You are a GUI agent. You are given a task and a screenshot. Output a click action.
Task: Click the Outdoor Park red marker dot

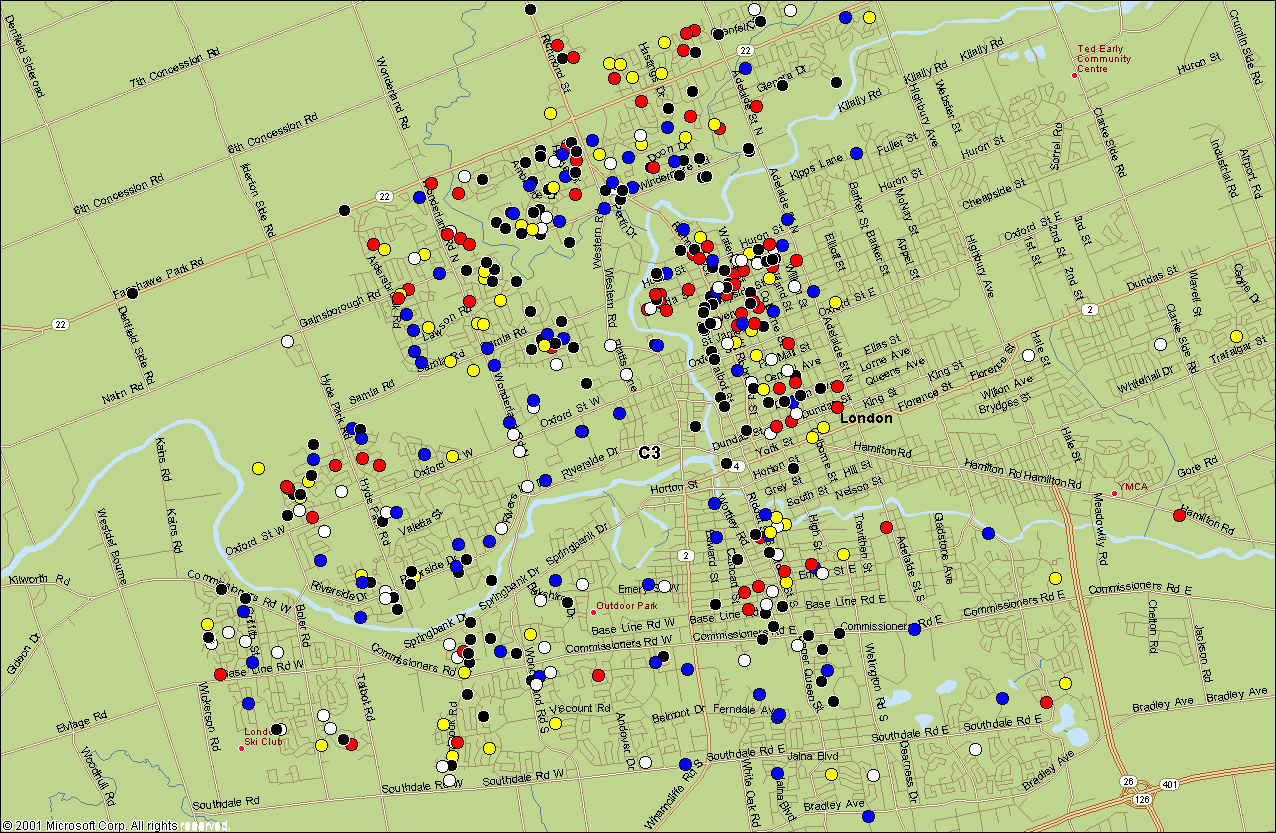(x=593, y=612)
